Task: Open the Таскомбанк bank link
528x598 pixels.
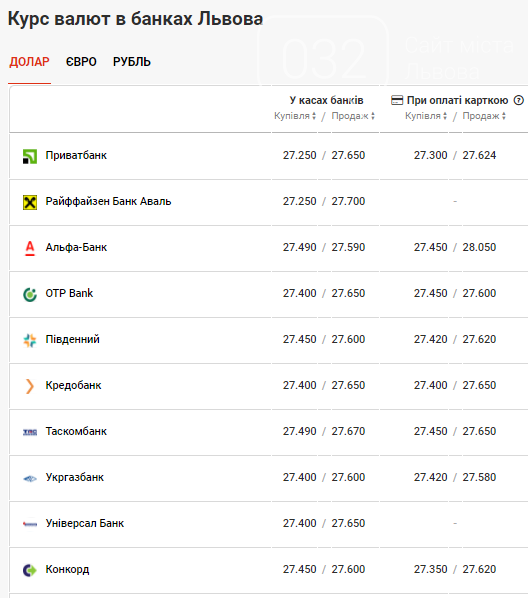Action: 76,431
